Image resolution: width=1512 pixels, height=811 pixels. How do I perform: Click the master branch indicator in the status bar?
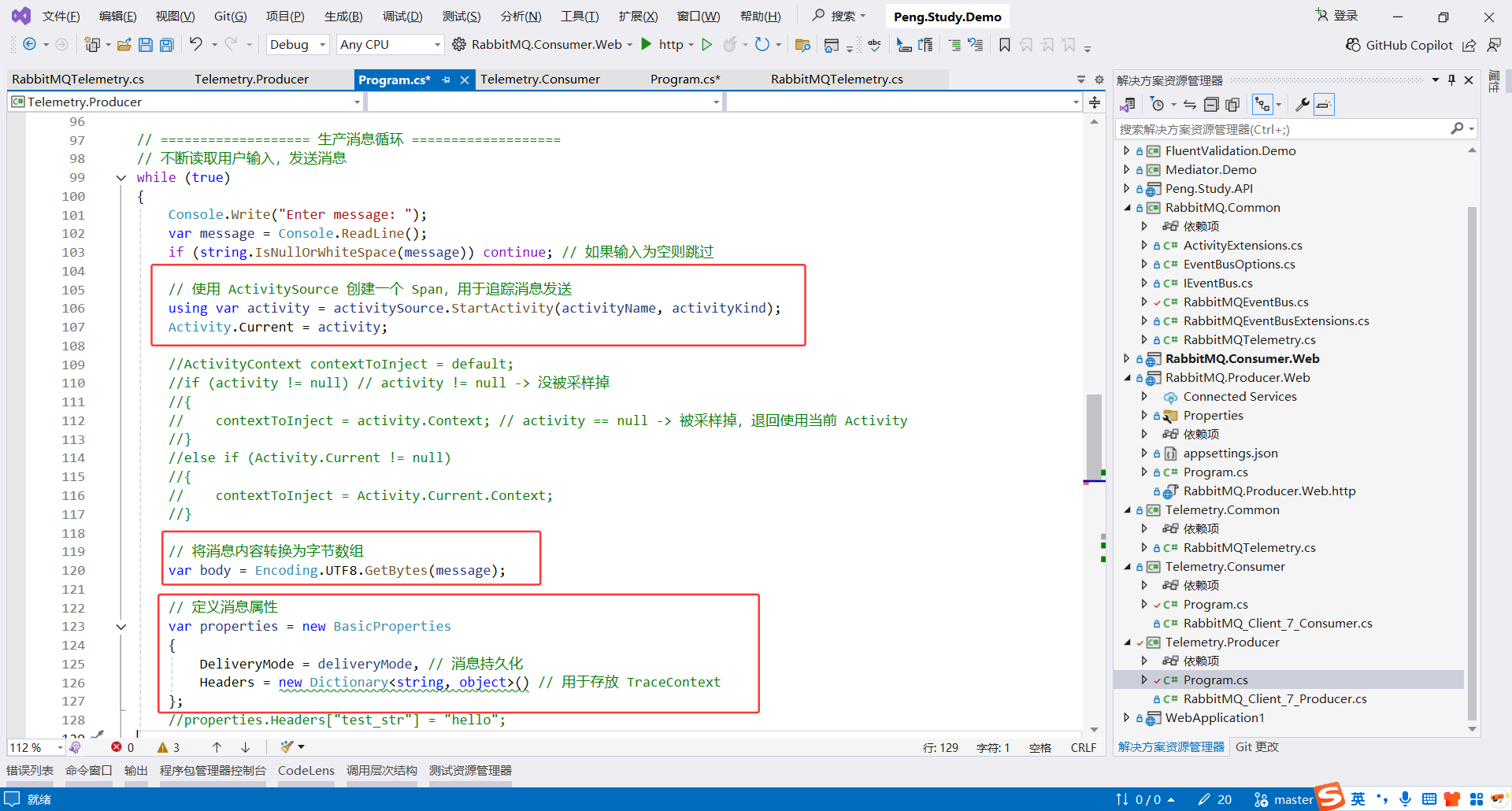click(x=1284, y=799)
